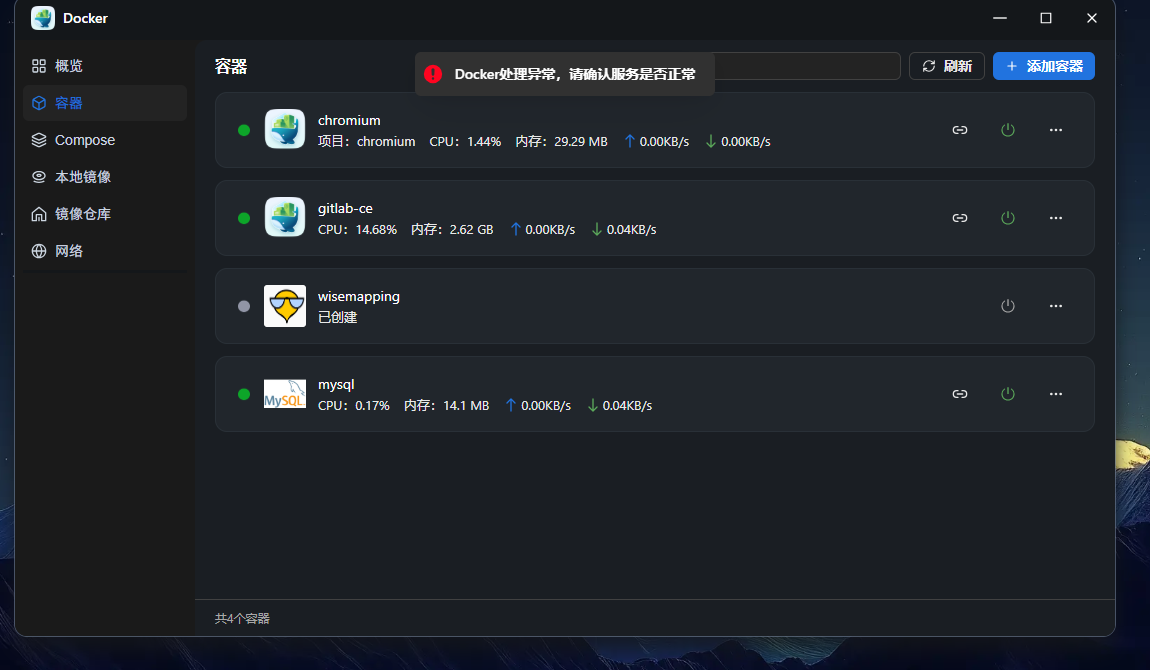1150x670 pixels.
Task: Close the Docker window
Action: (x=1091, y=18)
